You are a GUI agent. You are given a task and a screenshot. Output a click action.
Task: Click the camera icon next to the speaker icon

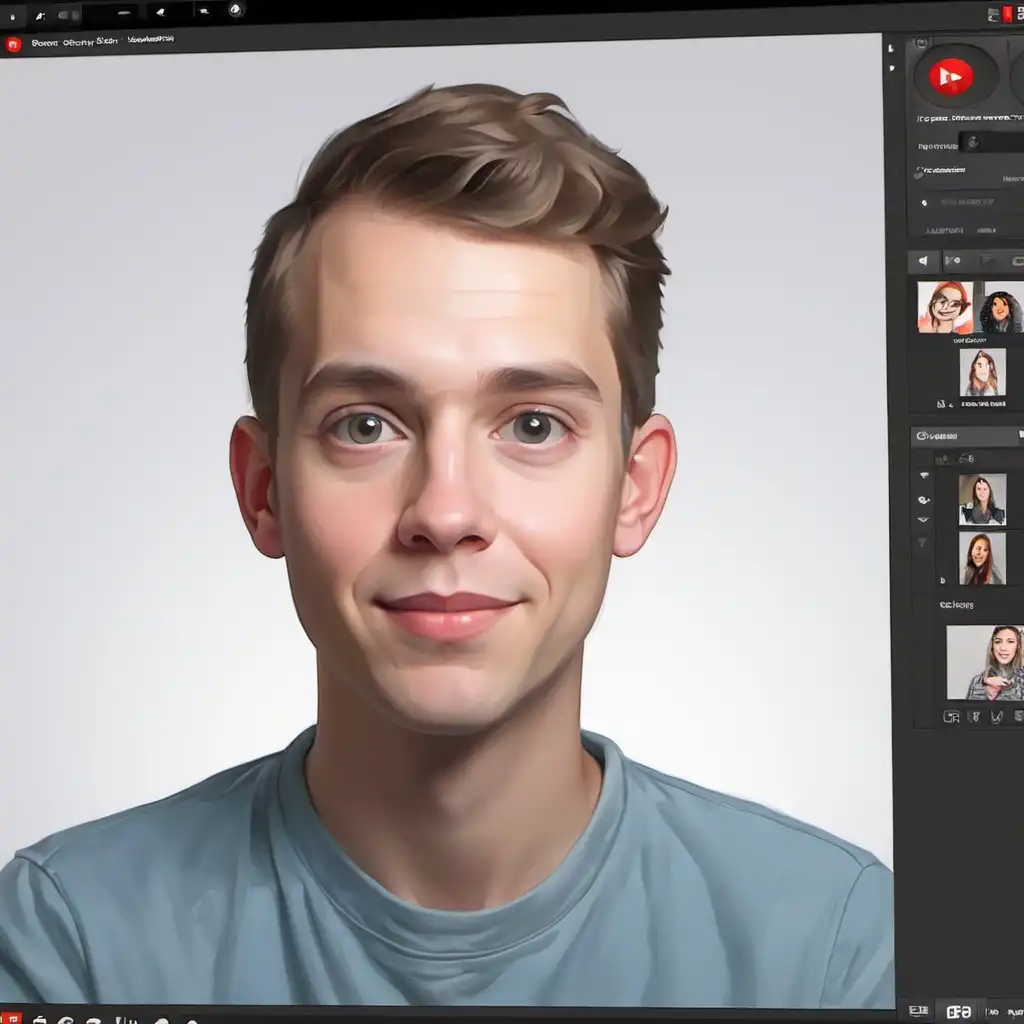[952, 261]
